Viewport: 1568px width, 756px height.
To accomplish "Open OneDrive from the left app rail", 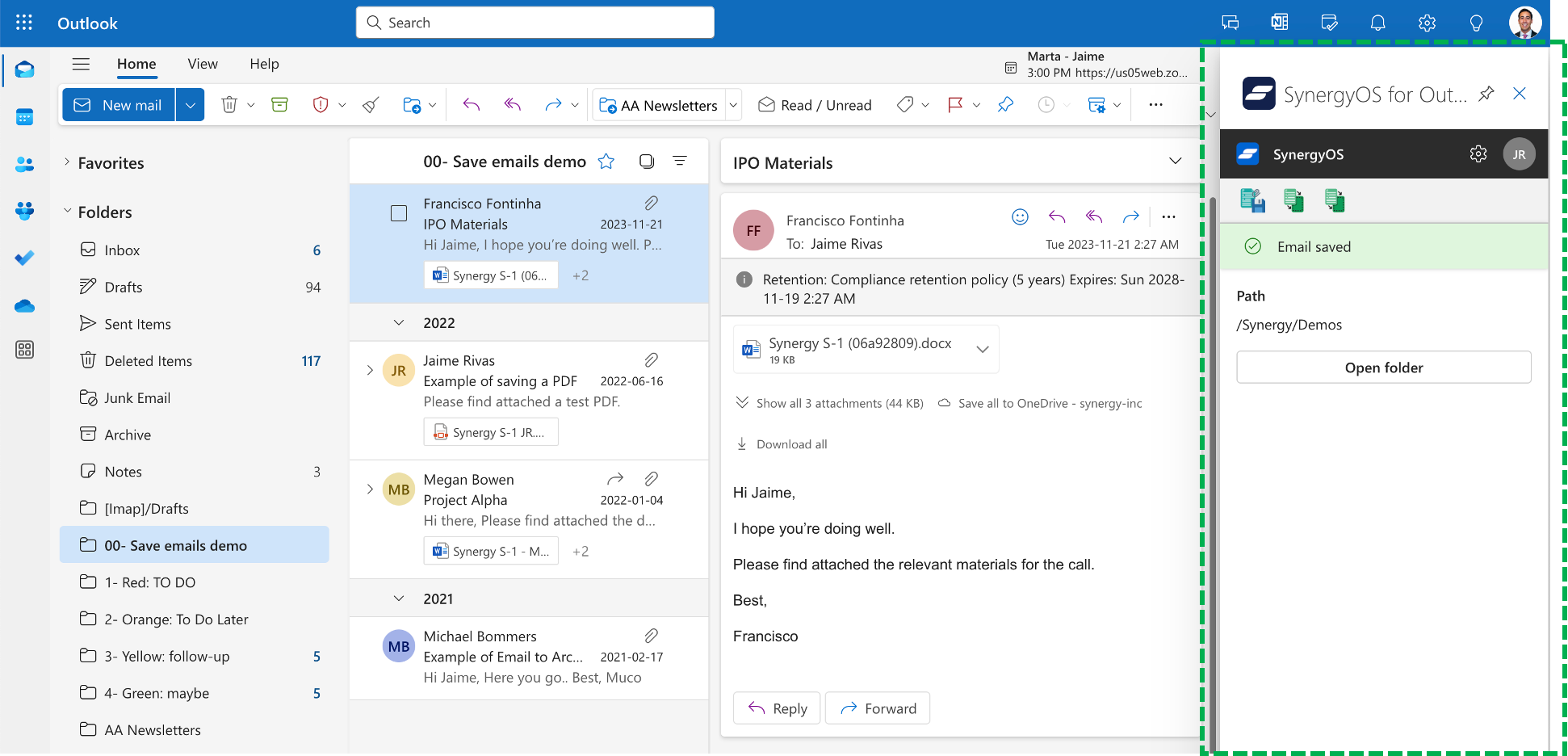I will click(x=24, y=306).
